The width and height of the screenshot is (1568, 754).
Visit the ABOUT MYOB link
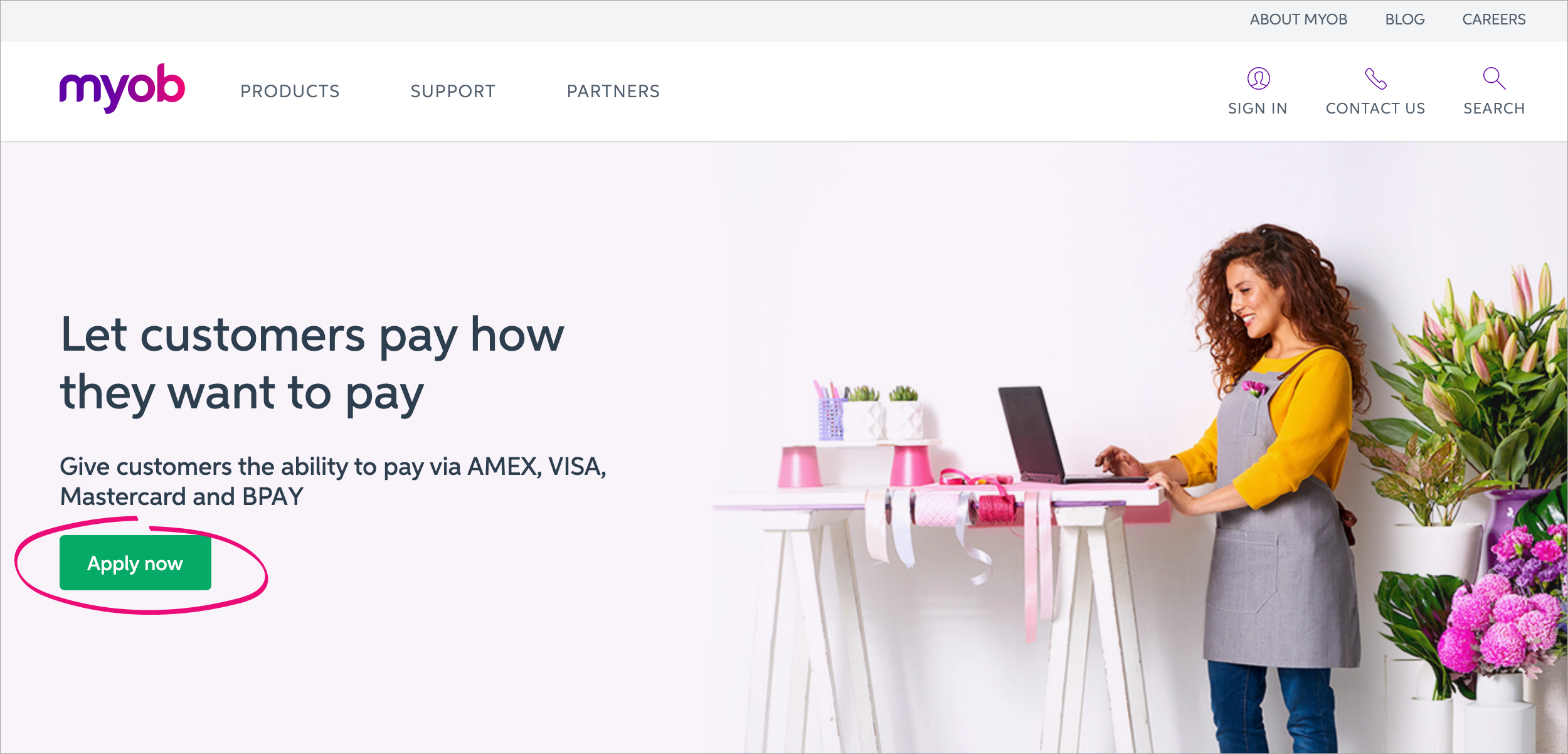click(x=1298, y=19)
